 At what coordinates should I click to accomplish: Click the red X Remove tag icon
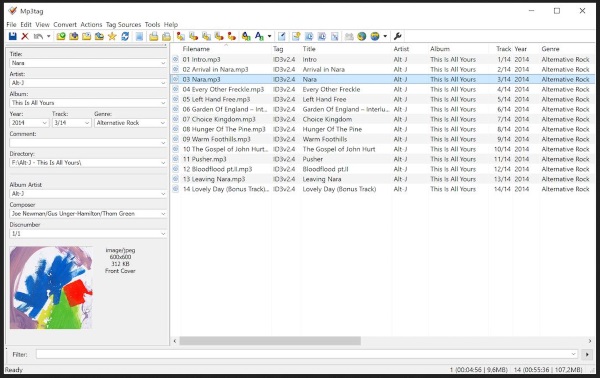[25, 36]
